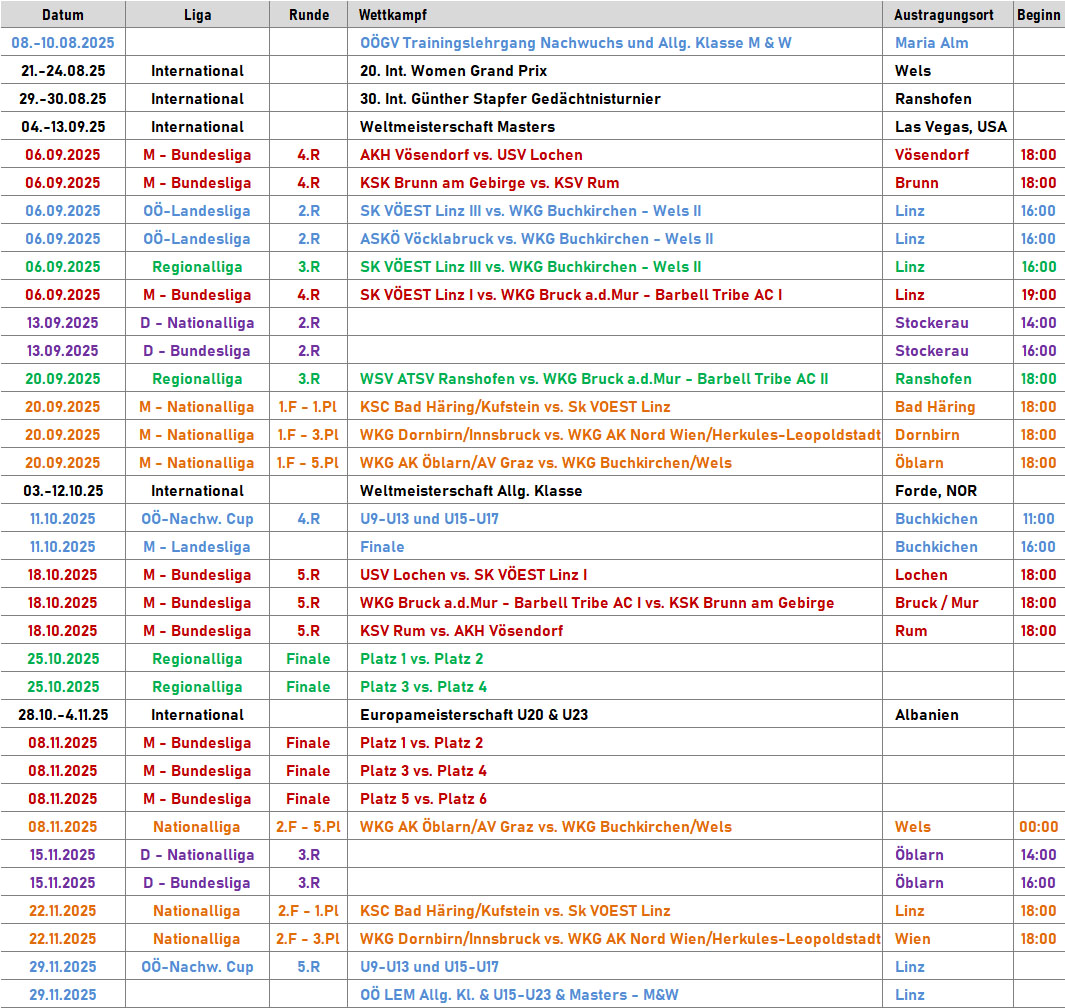Select the blue SK VÖEST Linz III Landesliga match

pos(530,211)
